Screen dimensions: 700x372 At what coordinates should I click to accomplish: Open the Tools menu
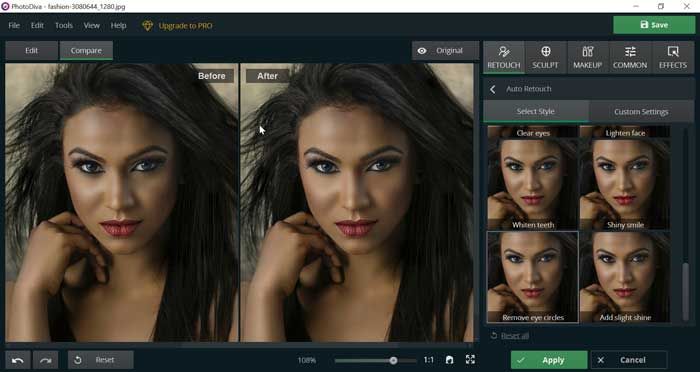(x=64, y=25)
